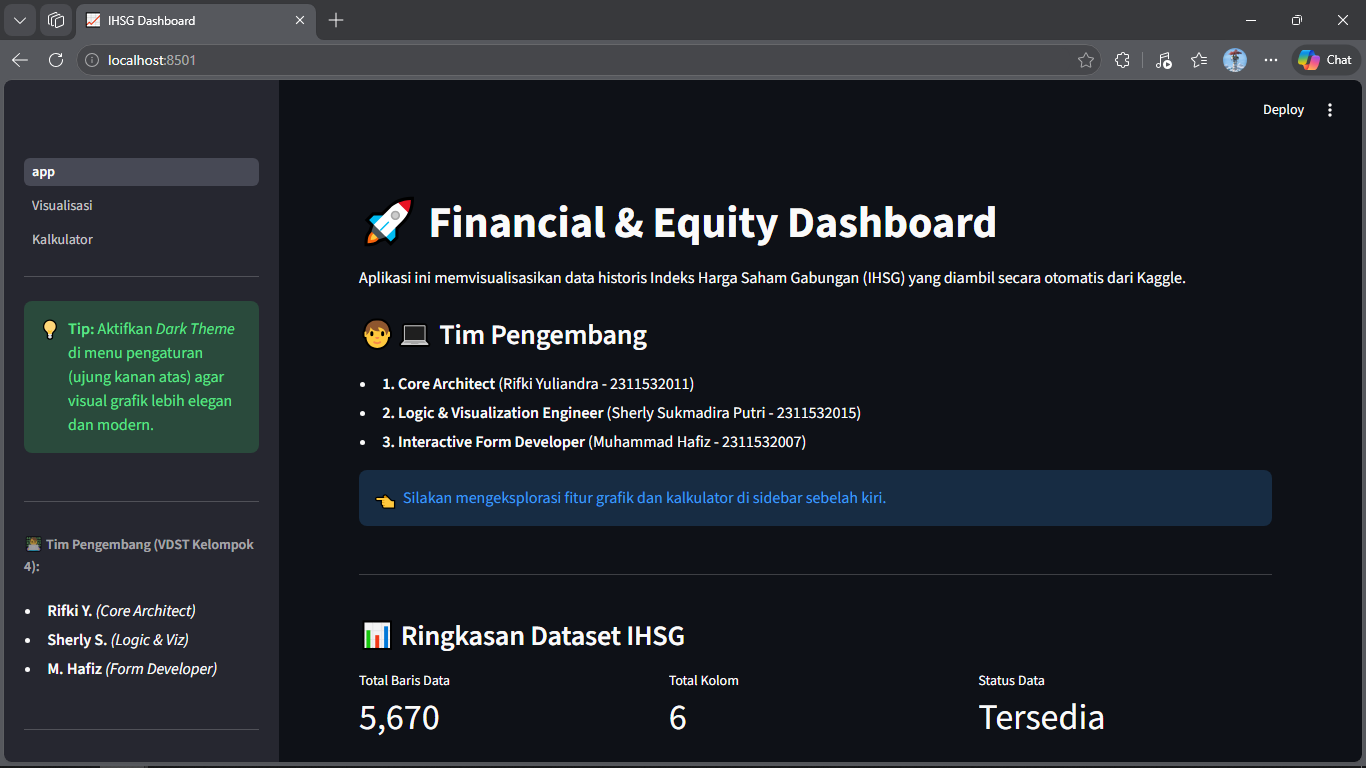Open the Copilot Chat button
The height and width of the screenshot is (768, 1366).
point(1325,60)
